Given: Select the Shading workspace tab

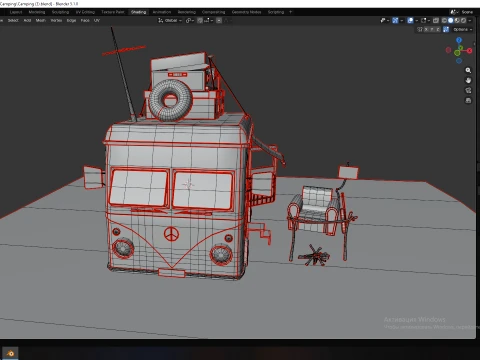Looking at the screenshot, I should pyautogui.click(x=138, y=12).
